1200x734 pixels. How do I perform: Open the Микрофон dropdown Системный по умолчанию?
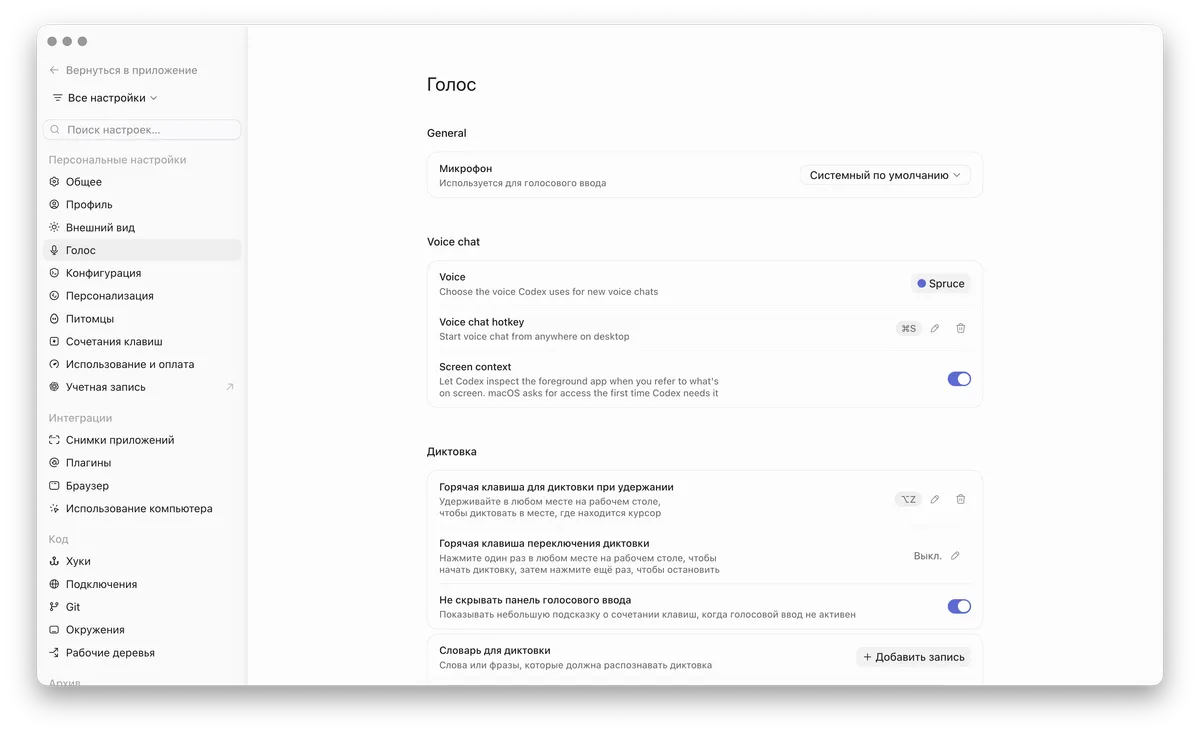click(x=885, y=175)
